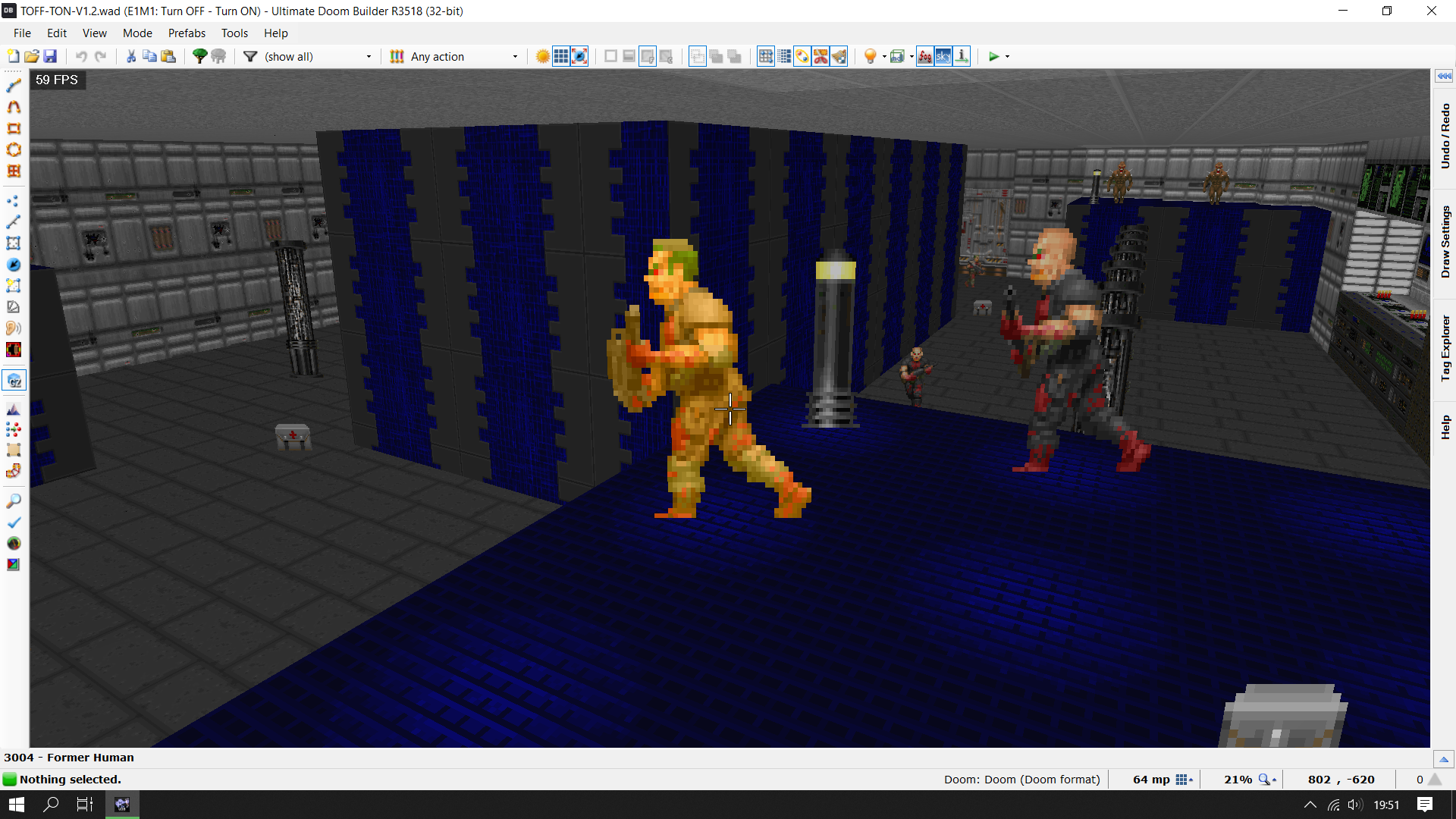This screenshot has height=819, width=1456.
Task: Open the Mode menu
Action: [x=137, y=33]
